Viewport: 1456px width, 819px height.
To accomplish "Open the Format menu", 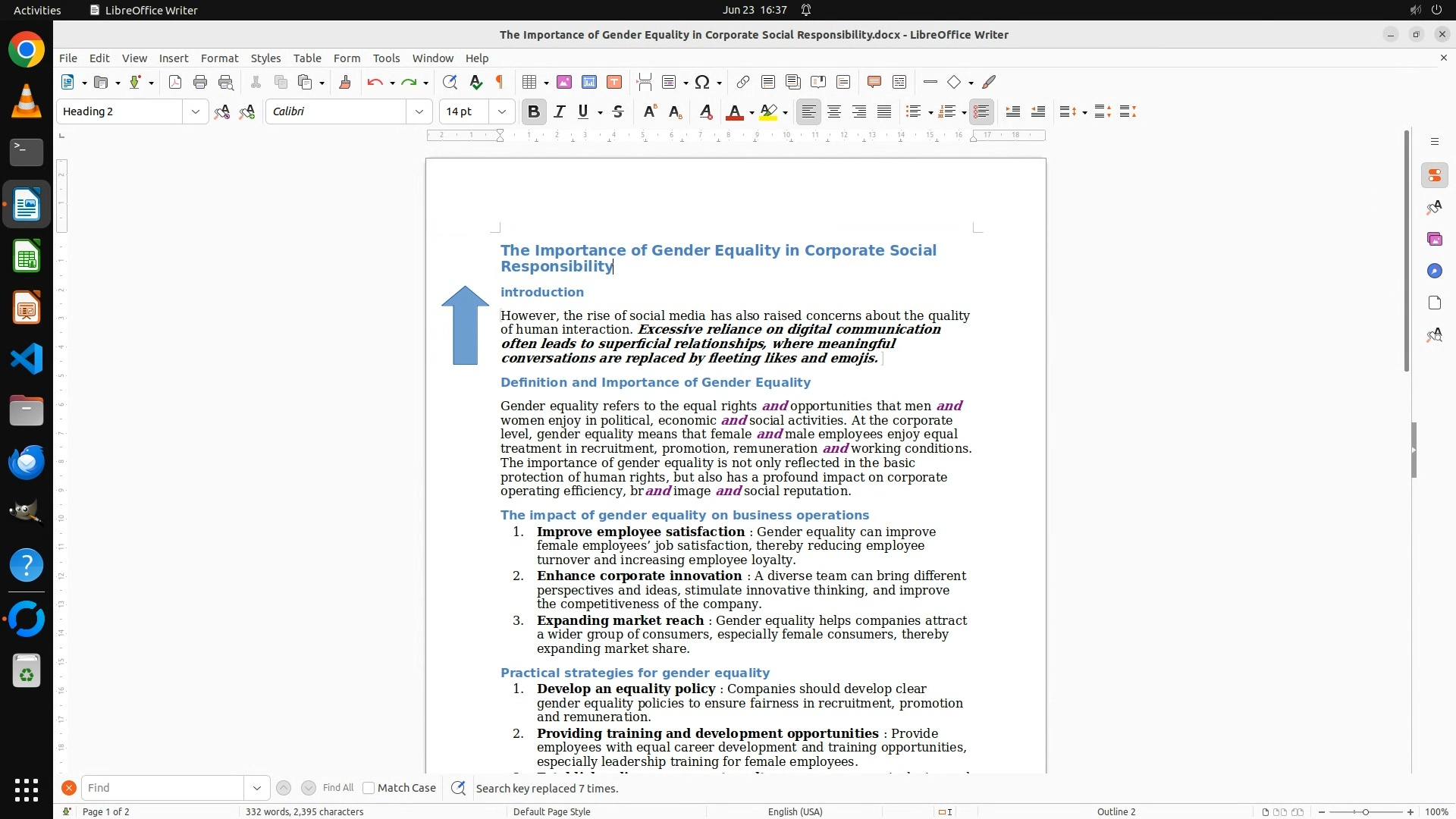I will [219, 58].
